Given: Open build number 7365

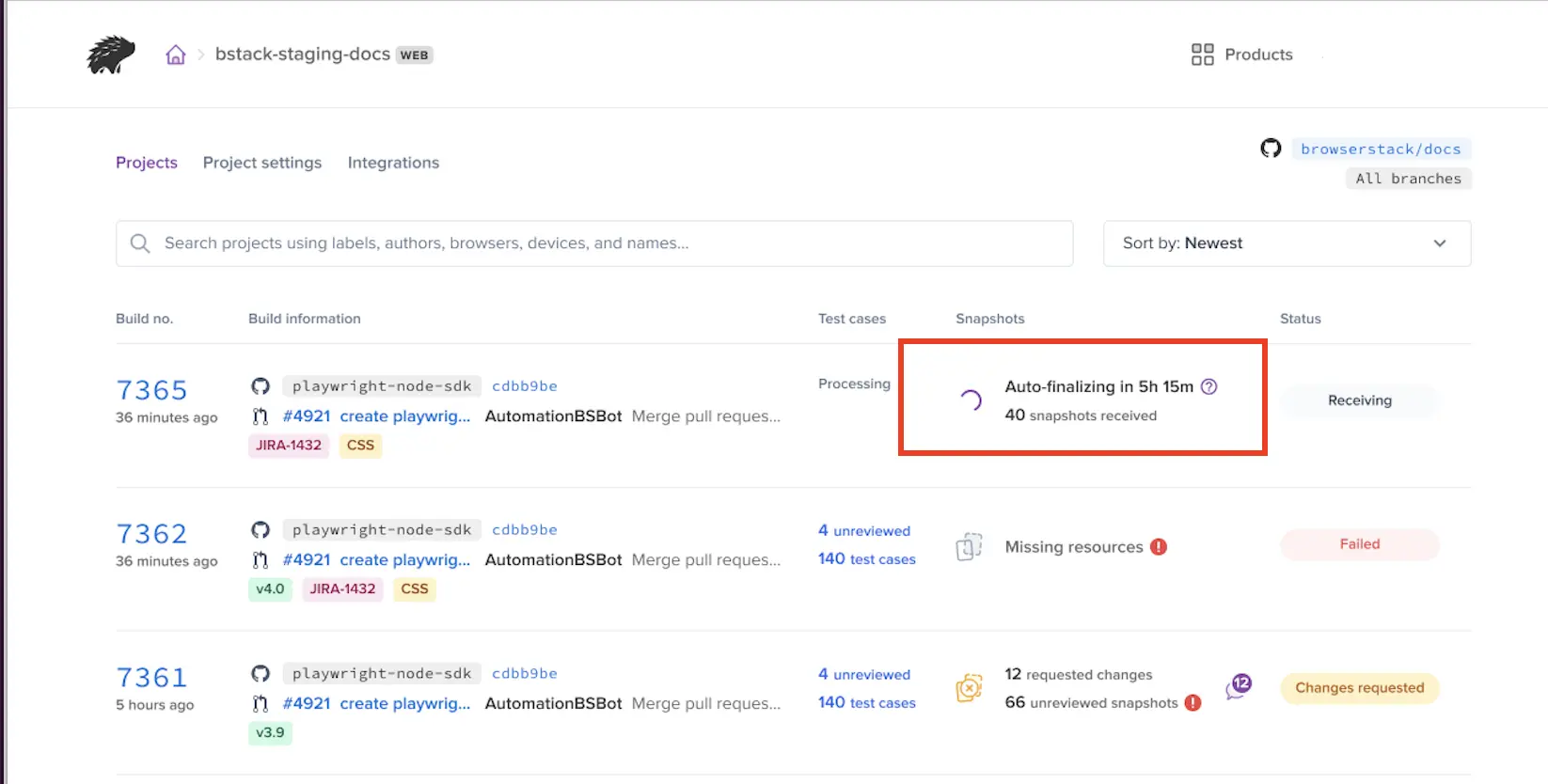Looking at the screenshot, I should point(151,390).
